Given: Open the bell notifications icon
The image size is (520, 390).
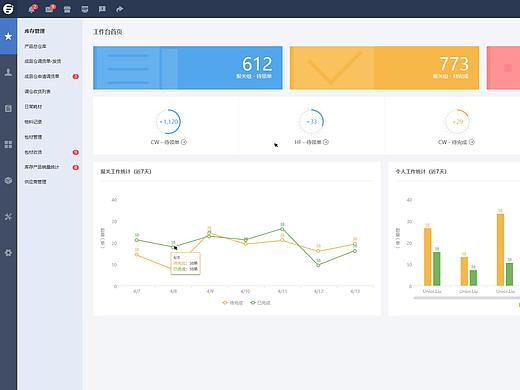Looking at the screenshot, I should (x=32, y=9).
